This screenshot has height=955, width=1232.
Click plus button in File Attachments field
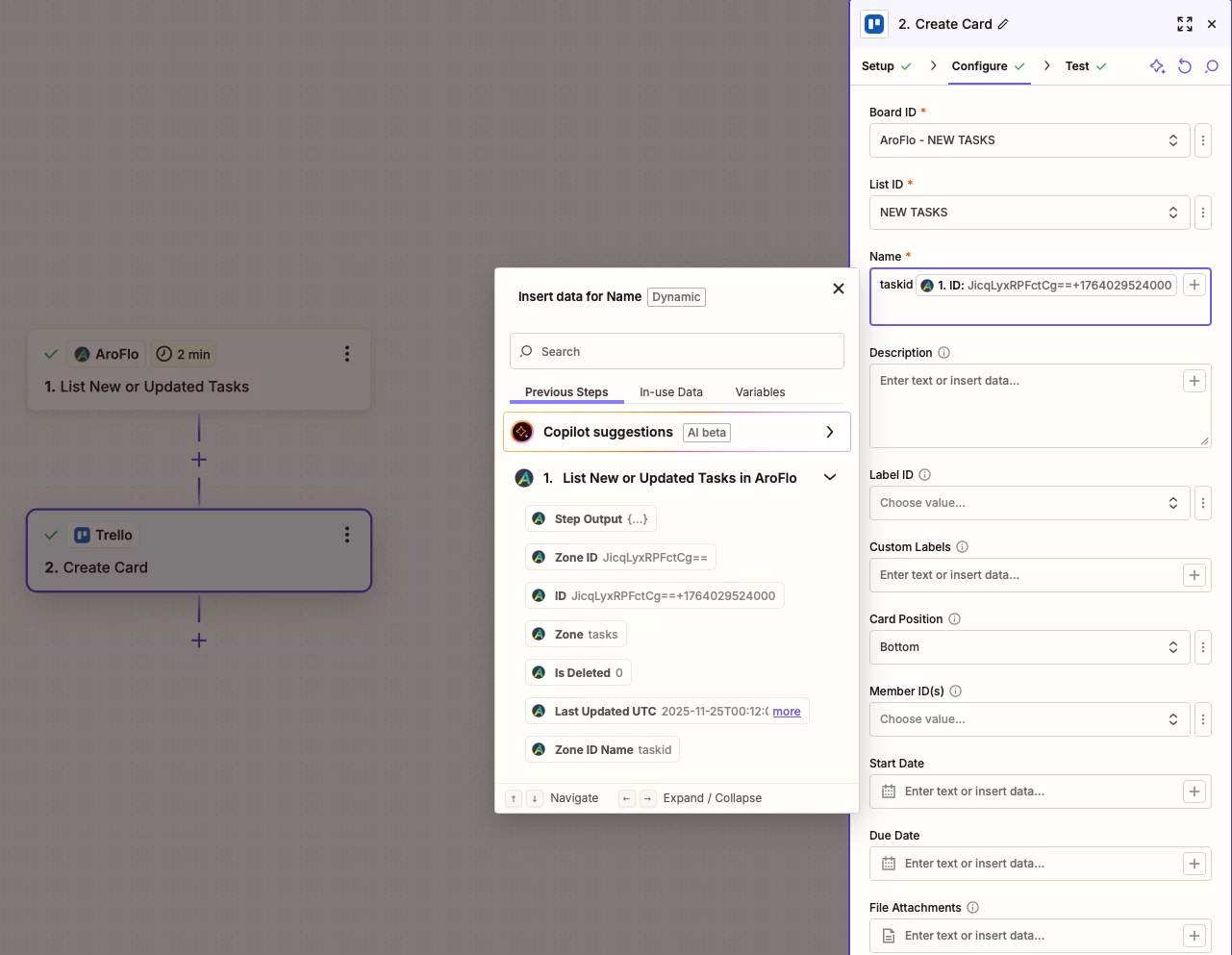pyautogui.click(x=1194, y=936)
